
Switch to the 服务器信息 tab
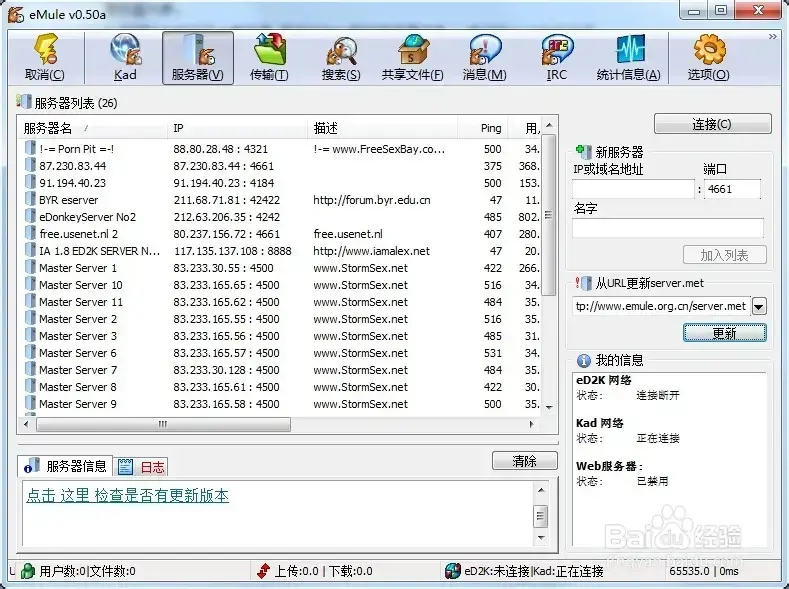click(65, 466)
